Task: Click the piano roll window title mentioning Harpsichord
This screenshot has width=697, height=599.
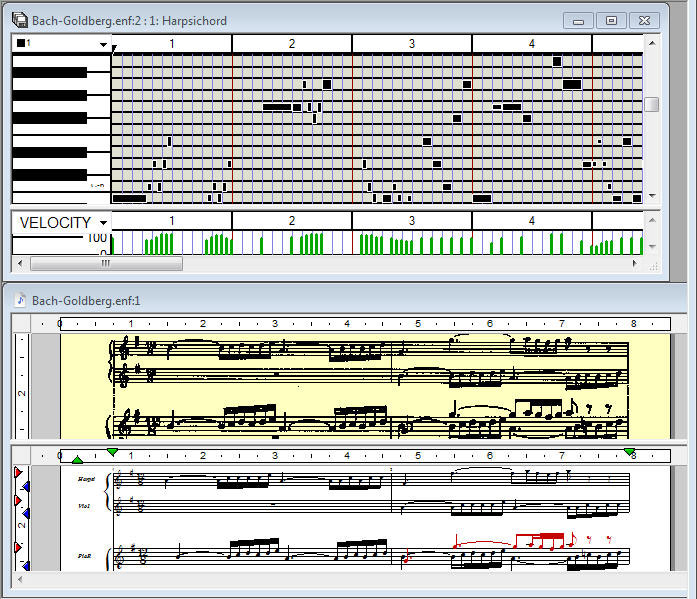Action: click(129, 21)
